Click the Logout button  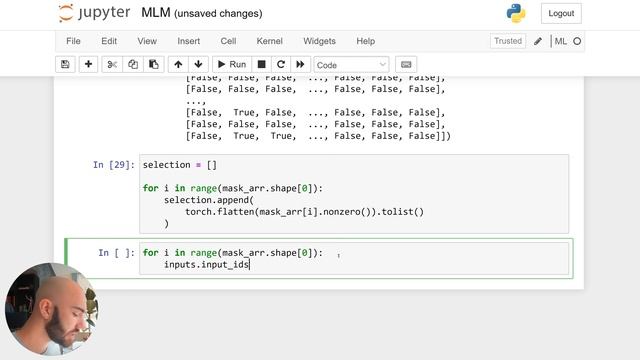pyautogui.click(x=561, y=13)
